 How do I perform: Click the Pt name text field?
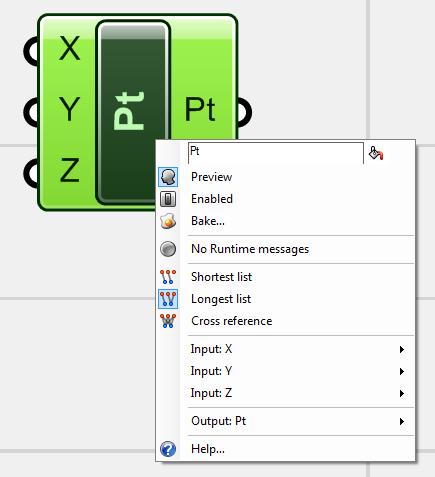(276, 153)
